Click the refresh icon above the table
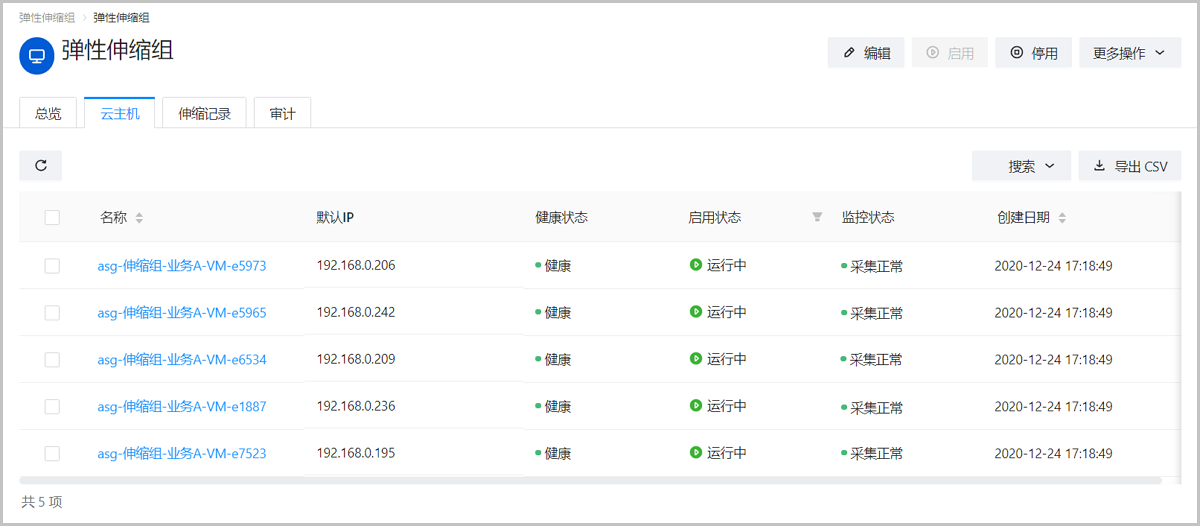Image resolution: width=1200 pixels, height=526 pixels. click(x=41, y=166)
